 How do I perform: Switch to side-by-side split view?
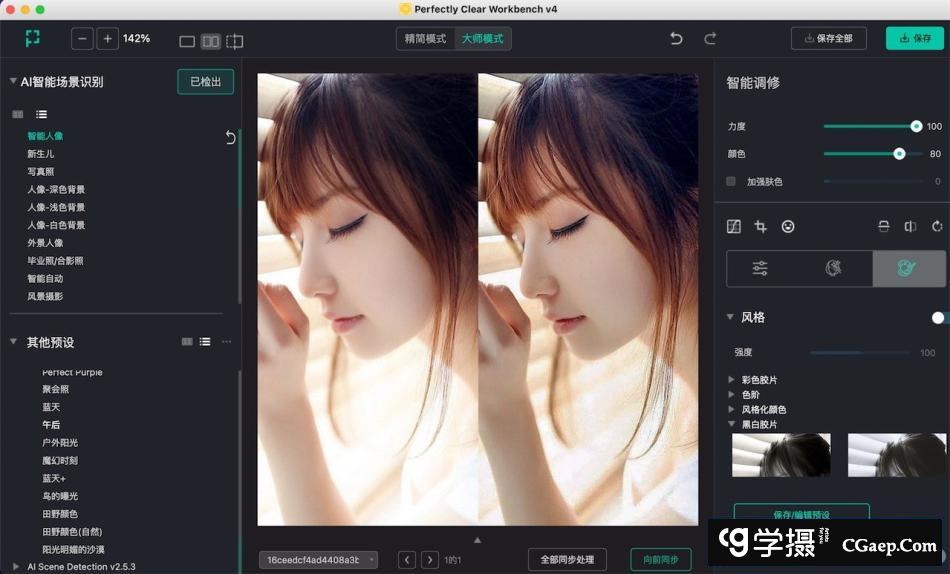tap(210, 41)
